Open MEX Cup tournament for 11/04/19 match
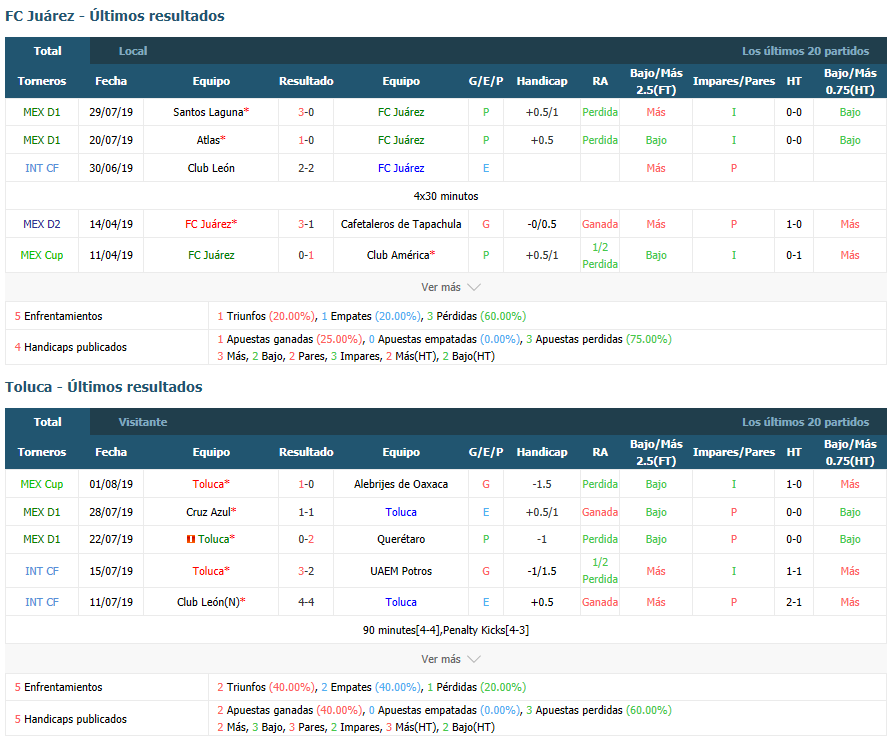The image size is (895, 742). (x=42, y=255)
